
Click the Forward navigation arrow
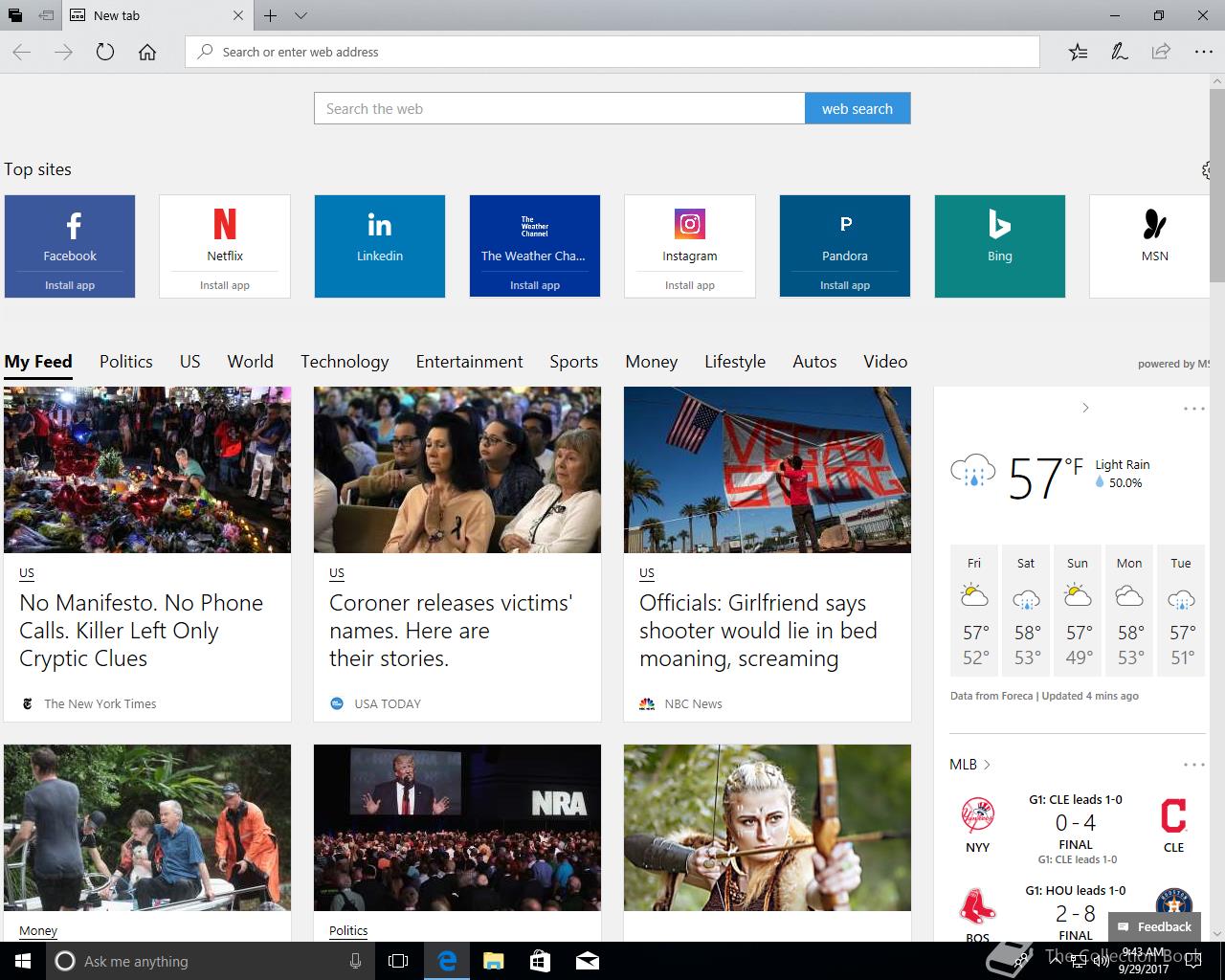pos(64,52)
